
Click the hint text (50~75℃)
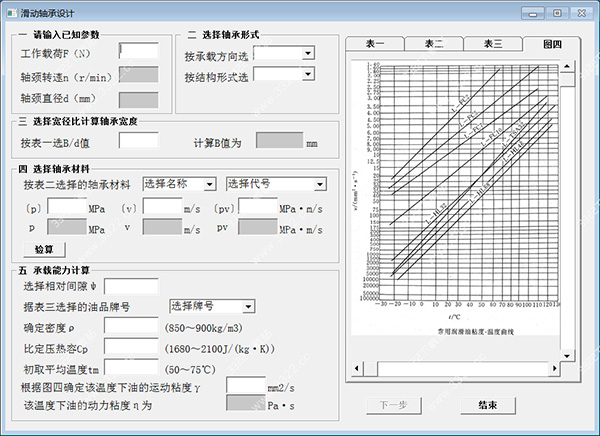pyautogui.click(x=190, y=369)
